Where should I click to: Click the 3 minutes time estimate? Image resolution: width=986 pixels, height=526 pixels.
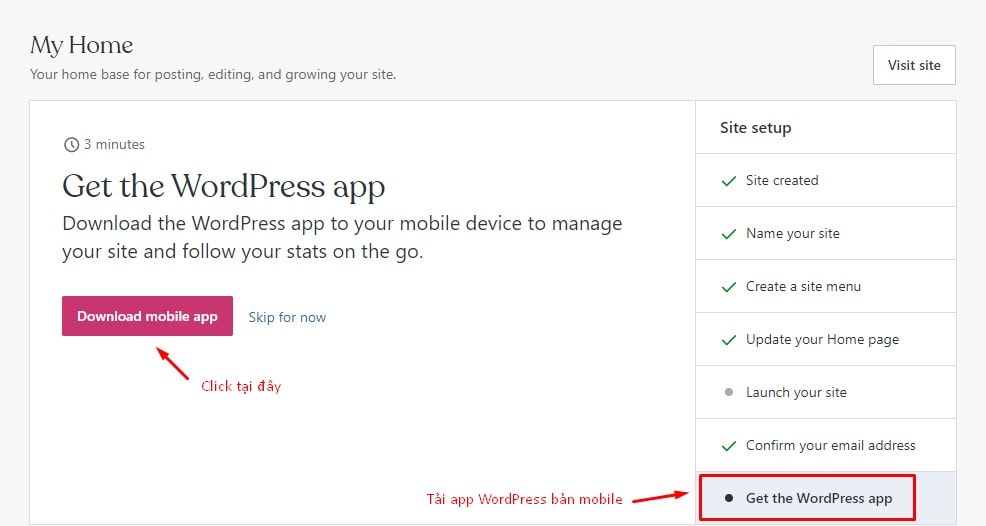[114, 145]
